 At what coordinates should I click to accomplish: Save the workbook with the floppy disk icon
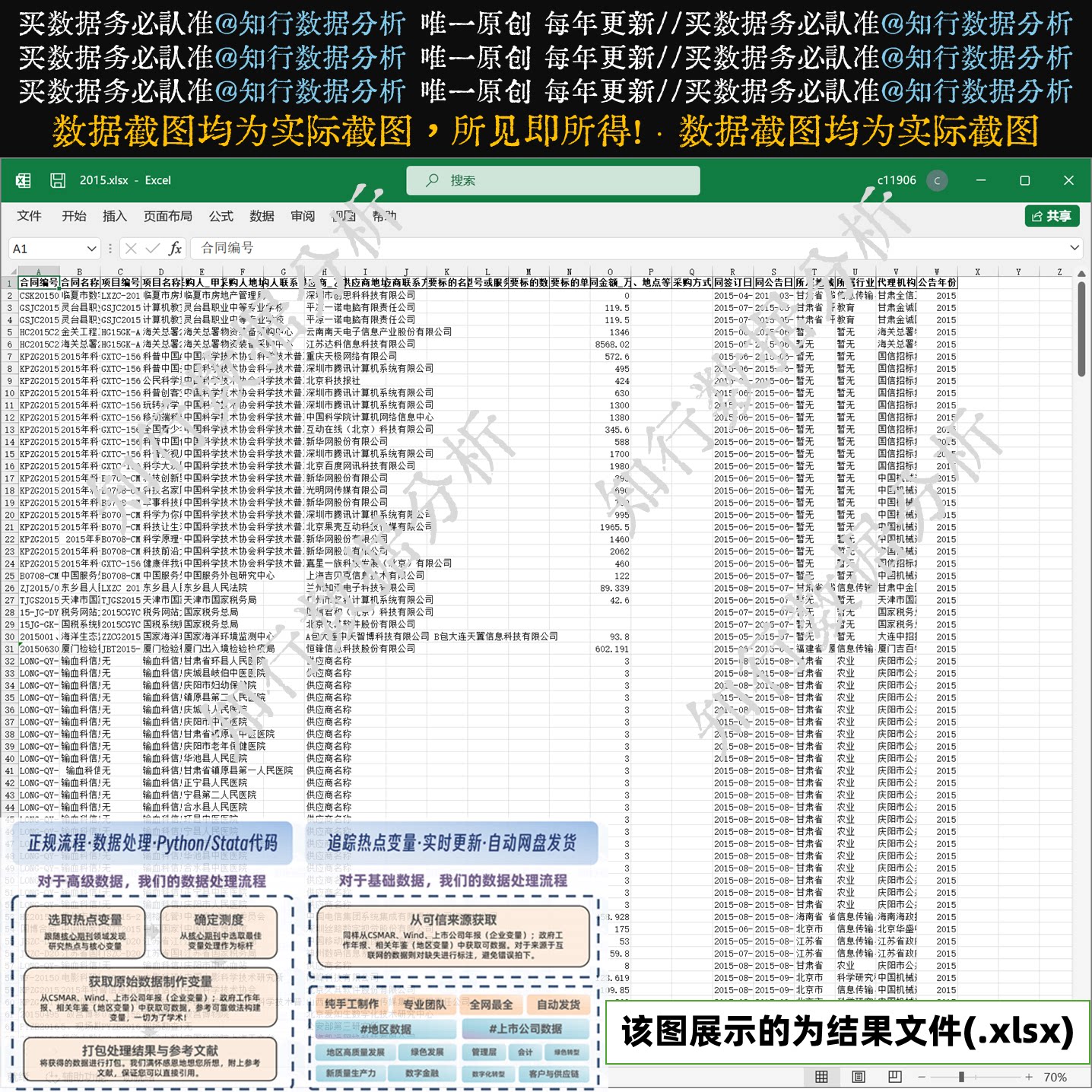[58, 180]
